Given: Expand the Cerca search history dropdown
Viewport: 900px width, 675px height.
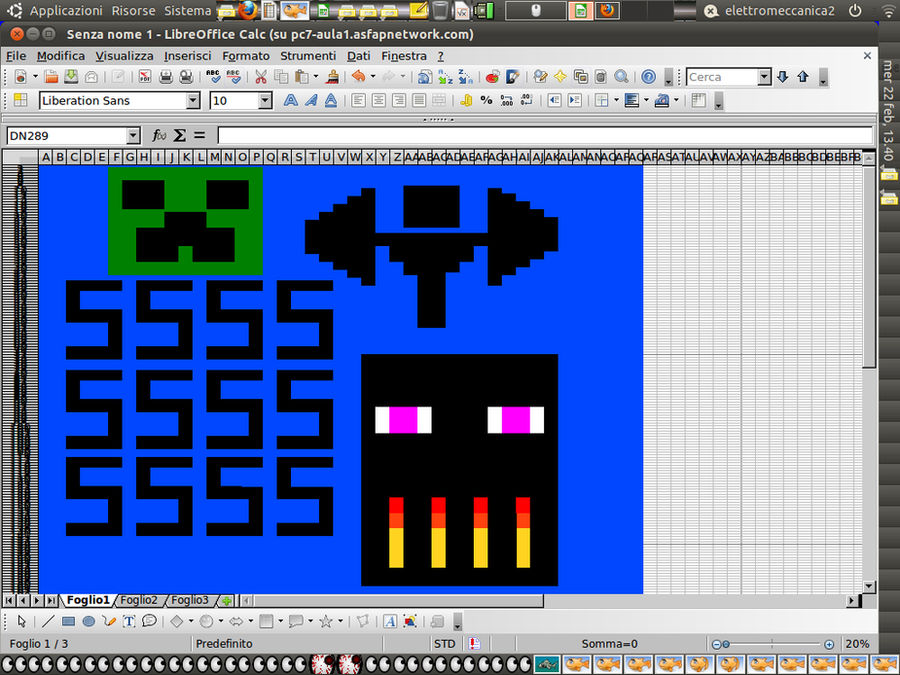Looking at the screenshot, I should (764, 77).
